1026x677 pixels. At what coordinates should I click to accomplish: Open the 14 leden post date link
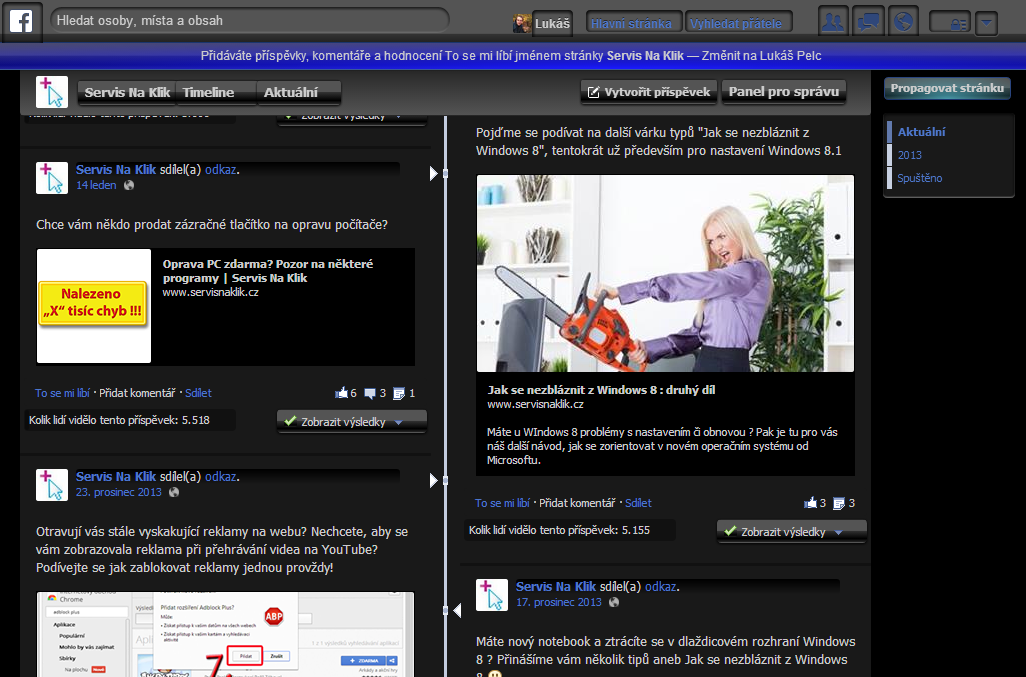click(96, 185)
